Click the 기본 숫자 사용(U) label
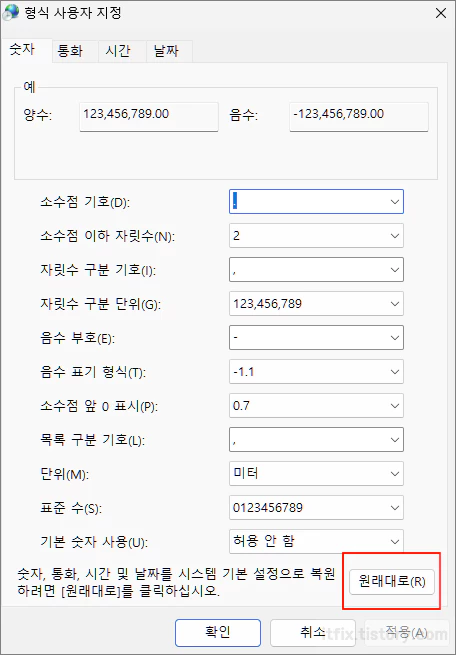The height and width of the screenshot is (655, 456). pyautogui.click(x=94, y=542)
